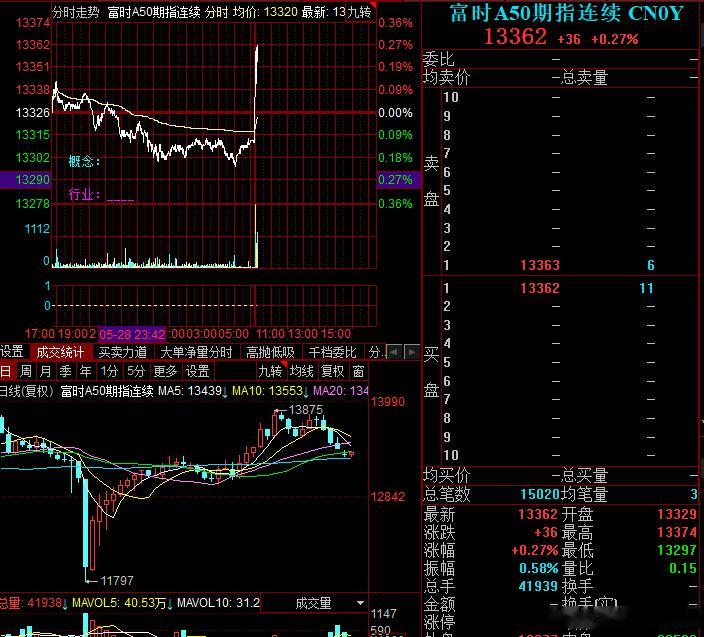The width and height of the screenshot is (704, 637).
Task: Select the 周 weekly period
Action: pos(26,371)
